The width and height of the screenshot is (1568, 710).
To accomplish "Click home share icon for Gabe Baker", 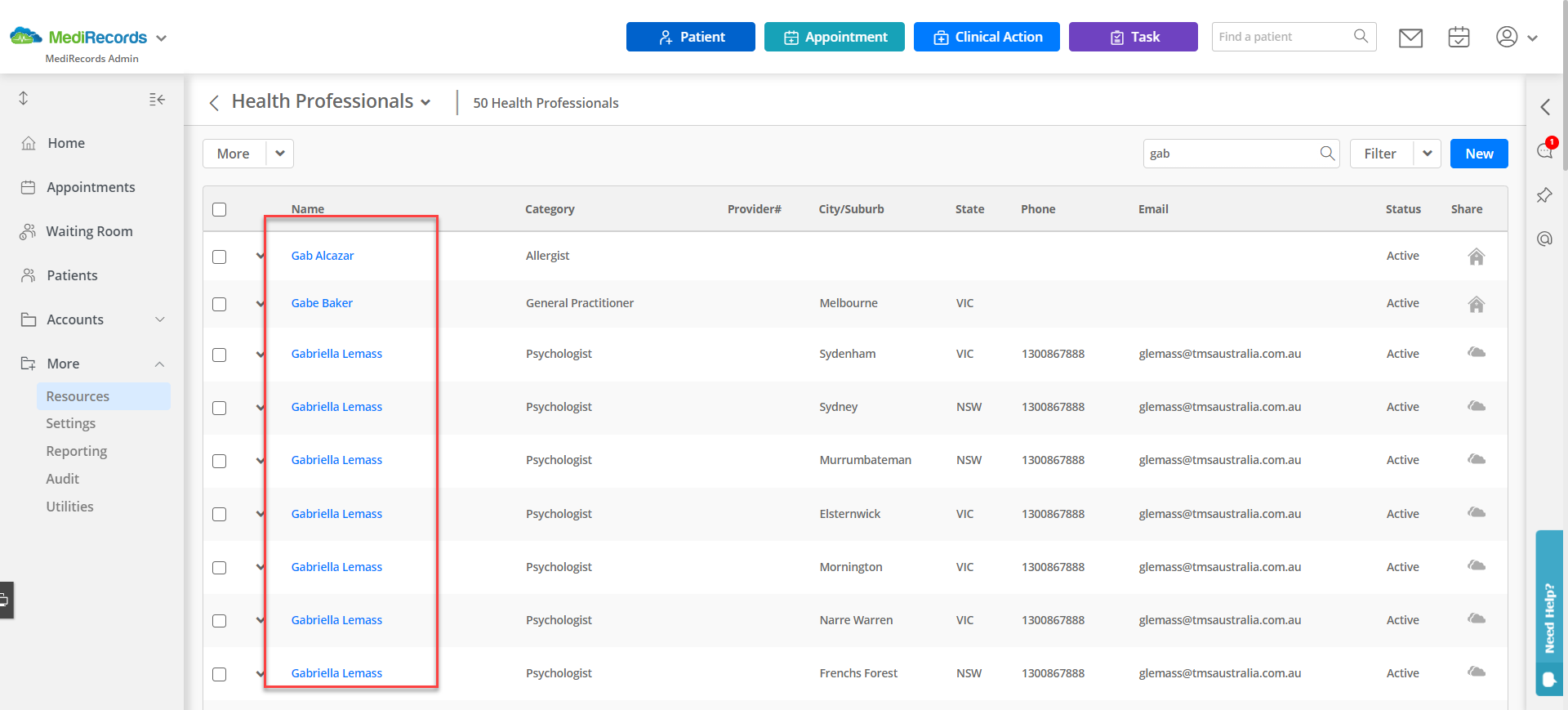I will tap(1476, 304).
